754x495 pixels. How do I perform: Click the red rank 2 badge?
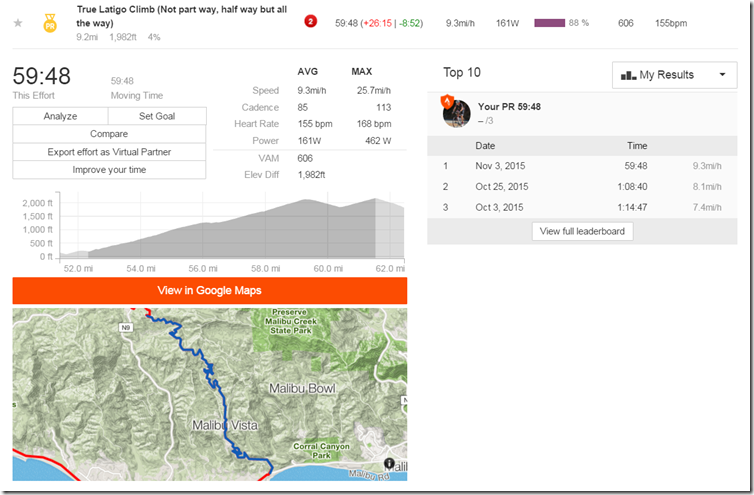[x=310, y=22]
